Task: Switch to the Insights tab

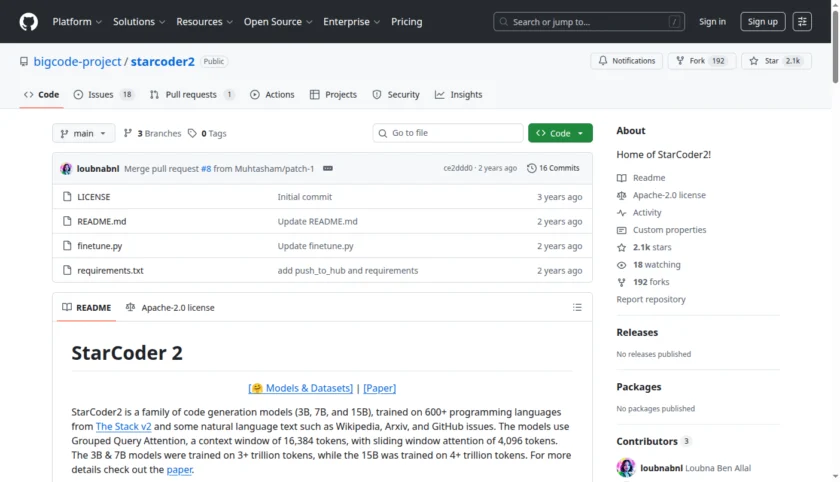Action: click(x=459, y=95)
